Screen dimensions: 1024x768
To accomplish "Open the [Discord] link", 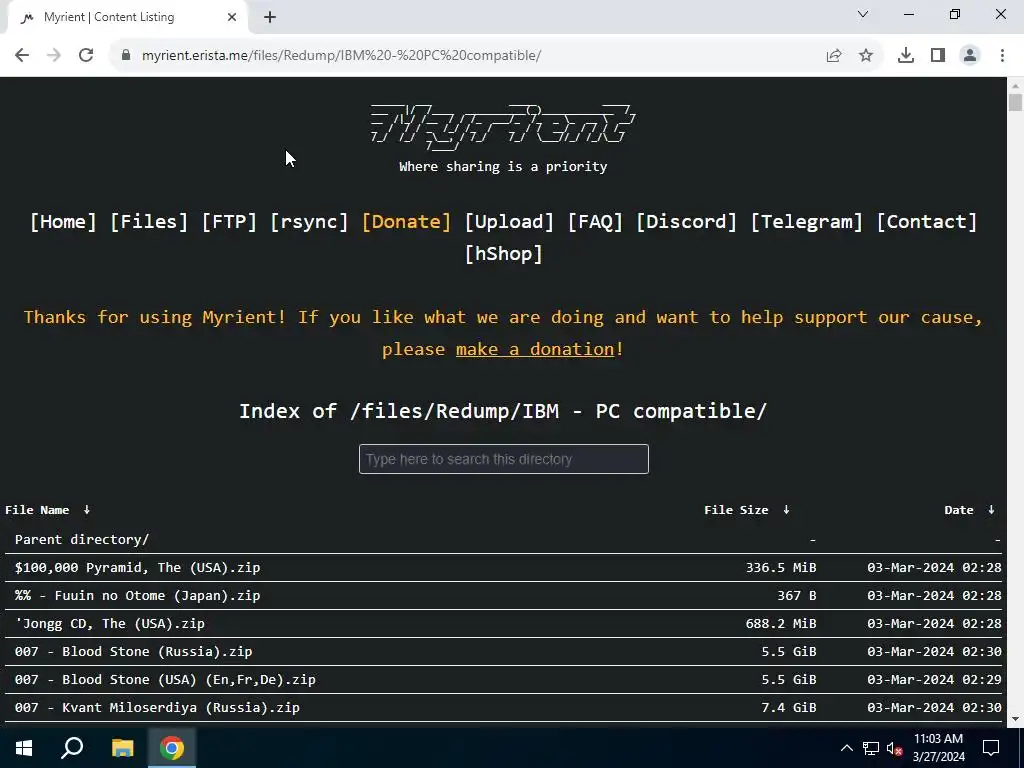I will click(x=686, y=221).
